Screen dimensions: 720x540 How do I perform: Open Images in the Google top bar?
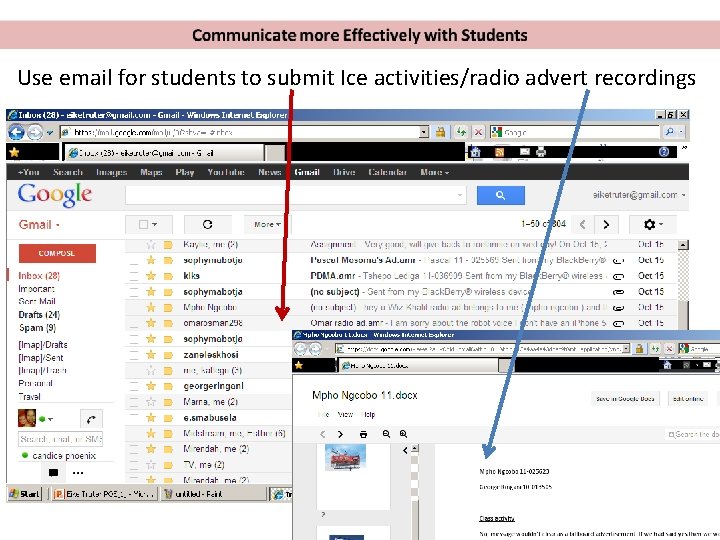coord(112,172)
